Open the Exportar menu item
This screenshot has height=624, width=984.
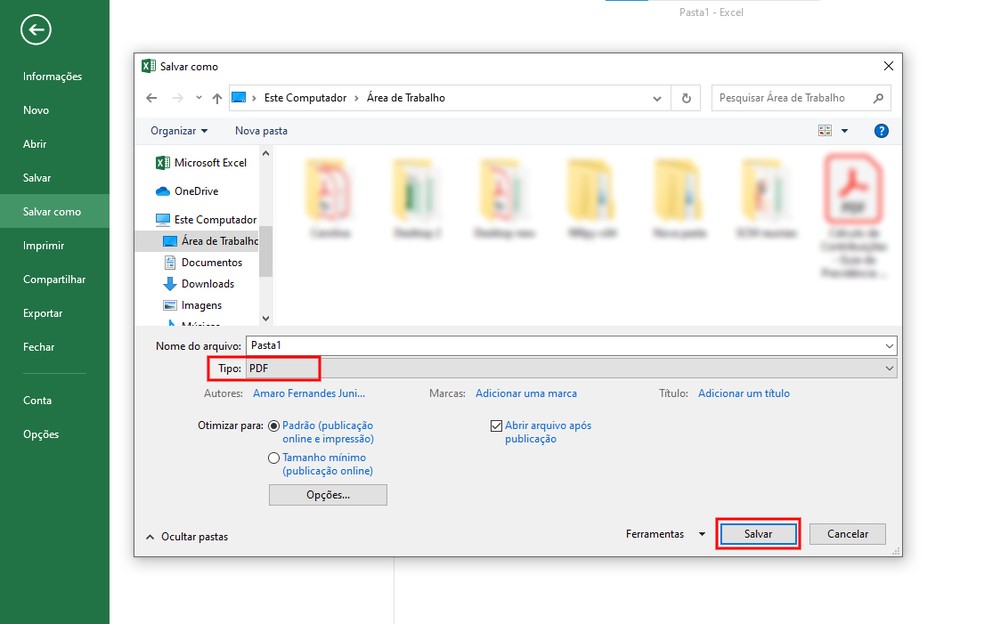point(43,313)
